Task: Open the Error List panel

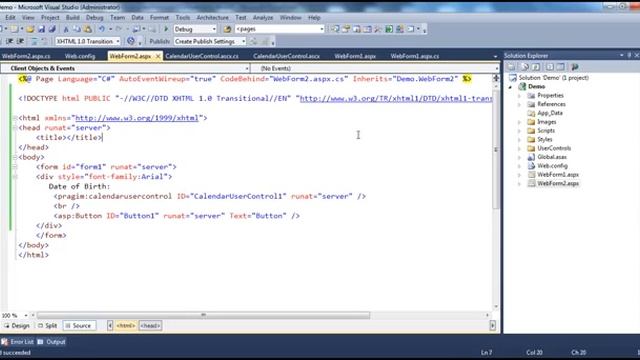Action: click(17, 342)
